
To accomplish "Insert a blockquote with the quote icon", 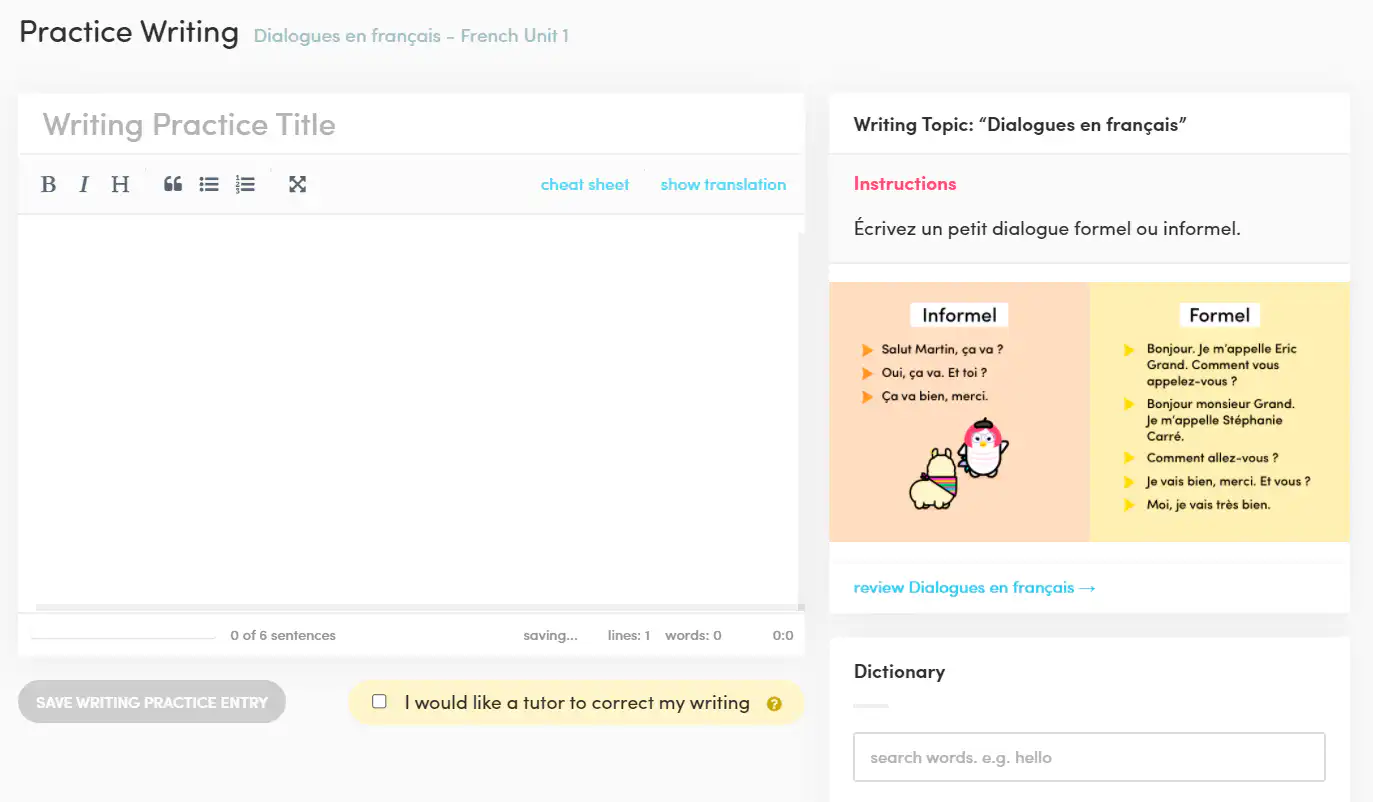I will click(x=173, y=184).
